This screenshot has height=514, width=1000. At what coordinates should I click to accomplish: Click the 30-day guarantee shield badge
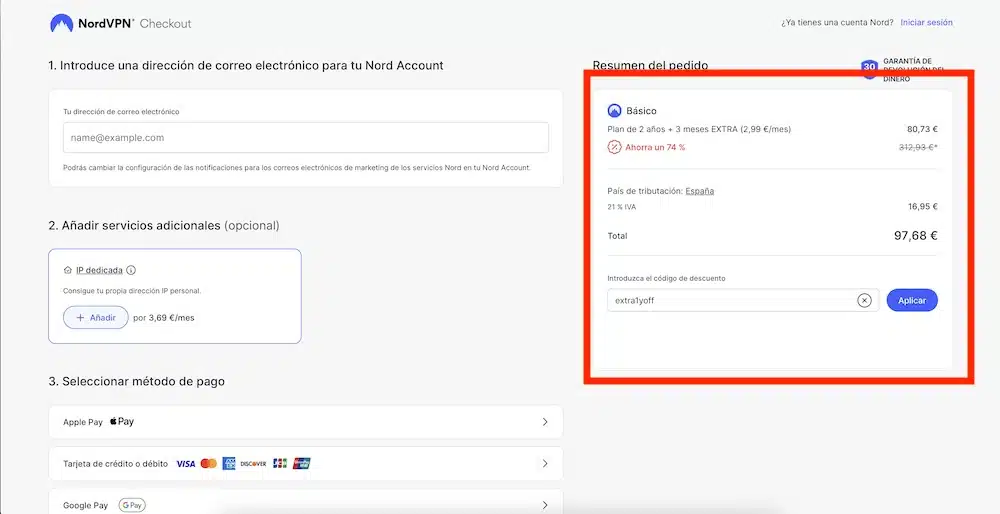(x=869, y=68)
